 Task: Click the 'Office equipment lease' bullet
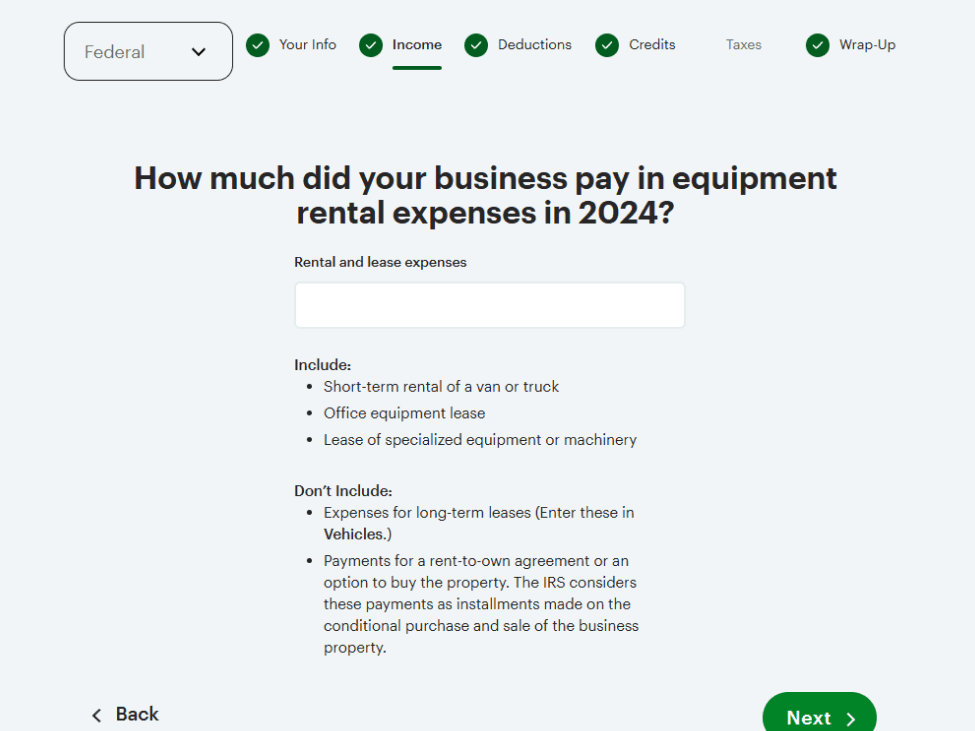pyautogui.click(x=404, y=413)
